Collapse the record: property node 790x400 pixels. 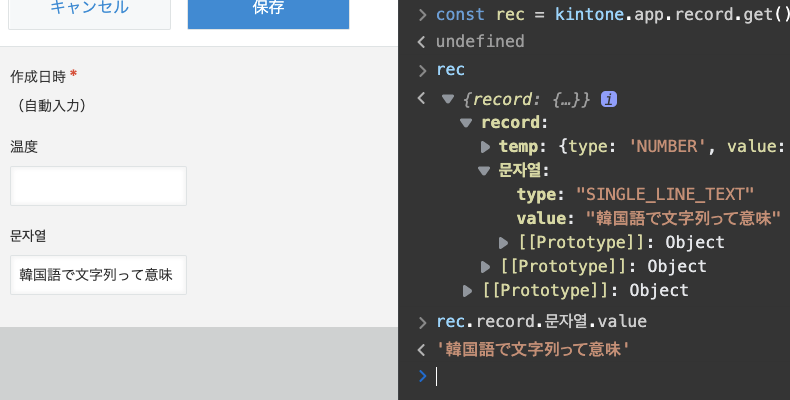pos(466,122)
